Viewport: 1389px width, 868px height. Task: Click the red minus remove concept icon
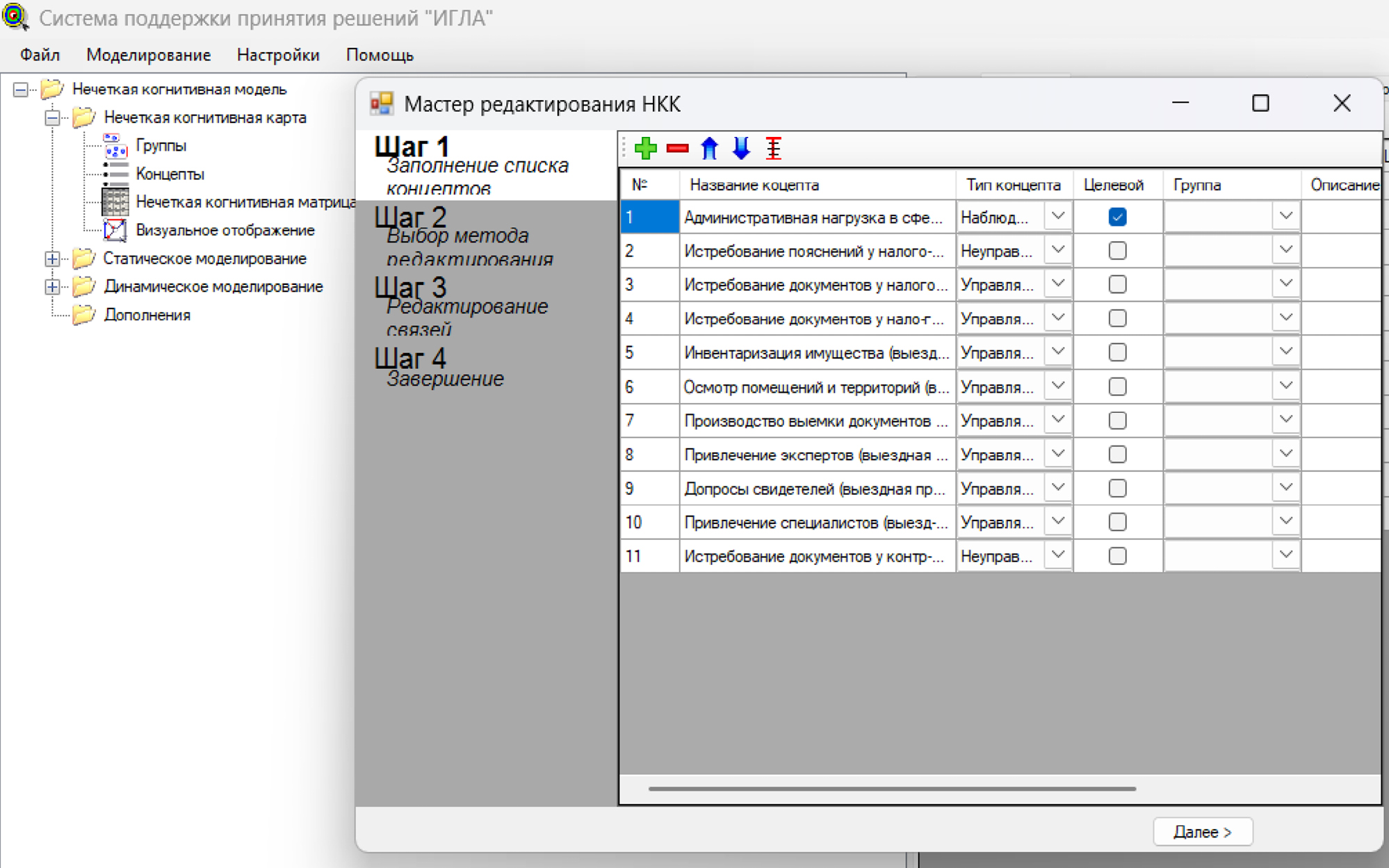click(677, 148)
